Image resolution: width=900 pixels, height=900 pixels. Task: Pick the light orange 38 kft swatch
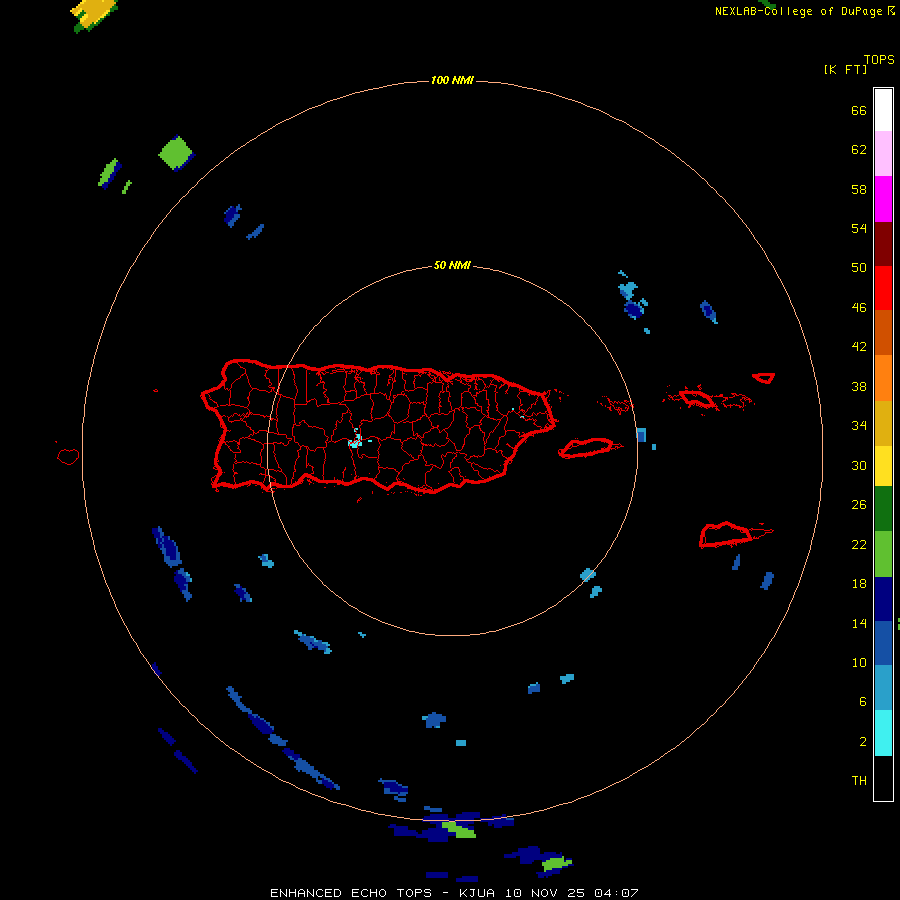(883, 378)
